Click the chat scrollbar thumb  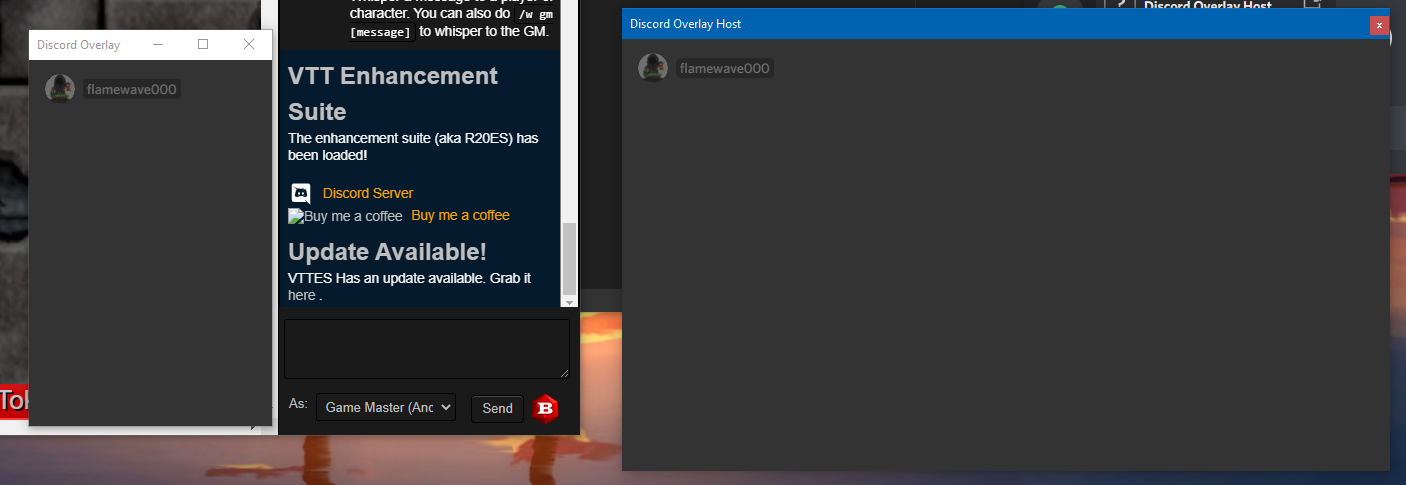click(x=569, y=258)
